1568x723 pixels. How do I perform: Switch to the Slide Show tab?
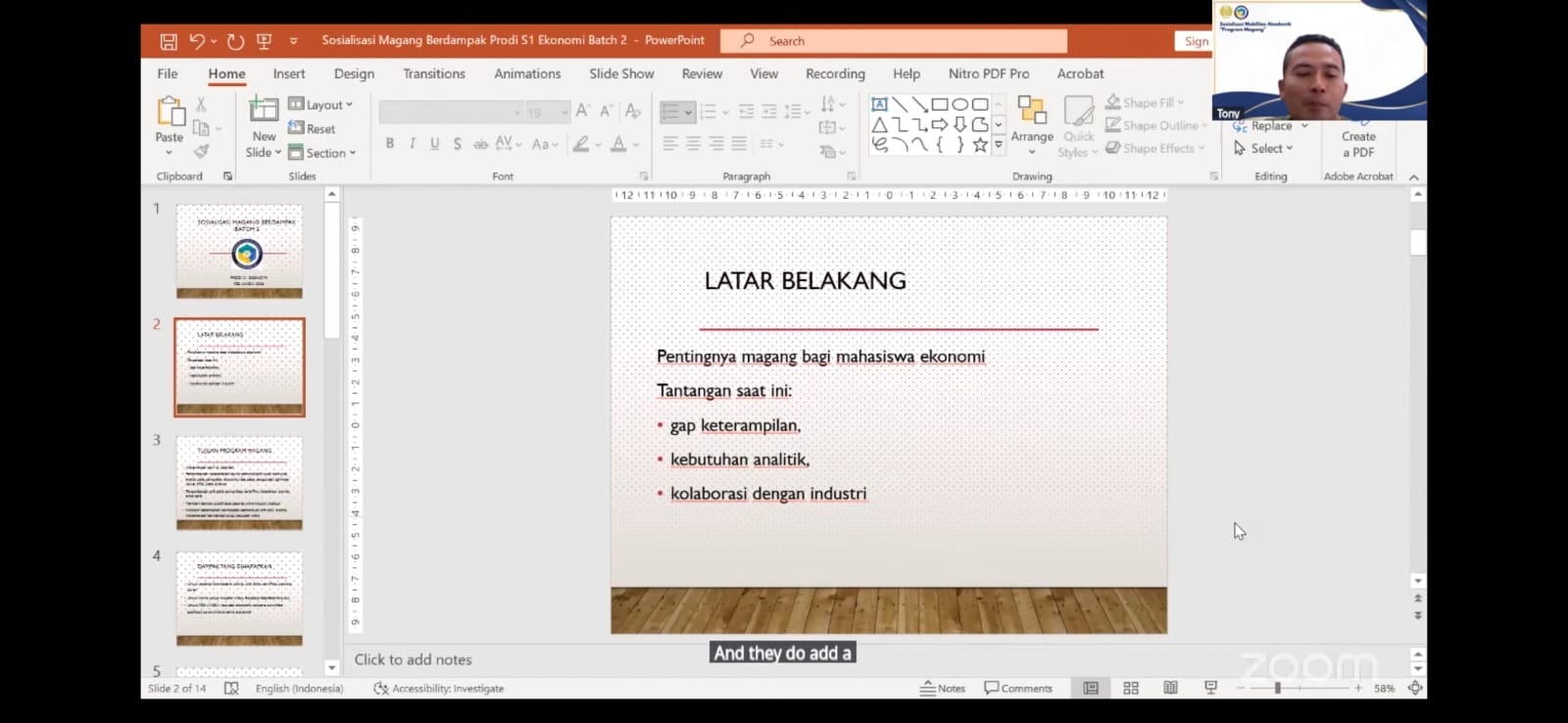click(x=621, y=73)
